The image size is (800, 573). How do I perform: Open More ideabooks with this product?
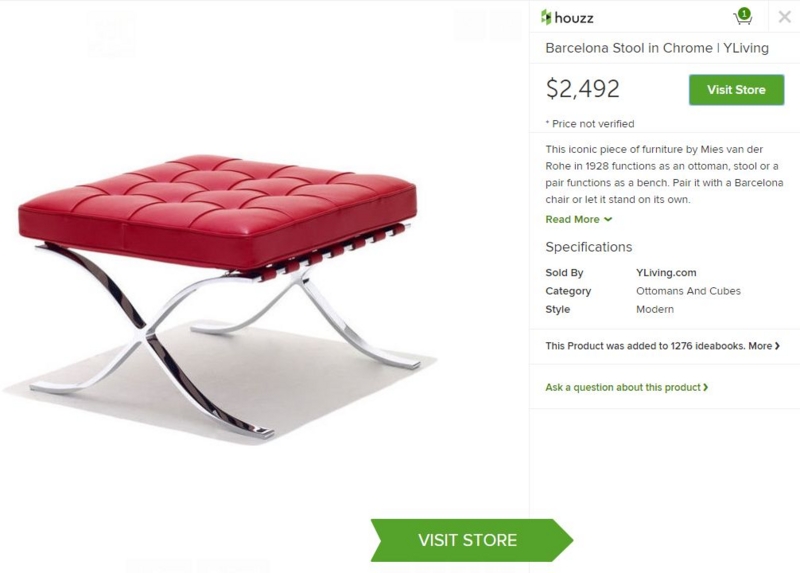click(x=764, y=346)
